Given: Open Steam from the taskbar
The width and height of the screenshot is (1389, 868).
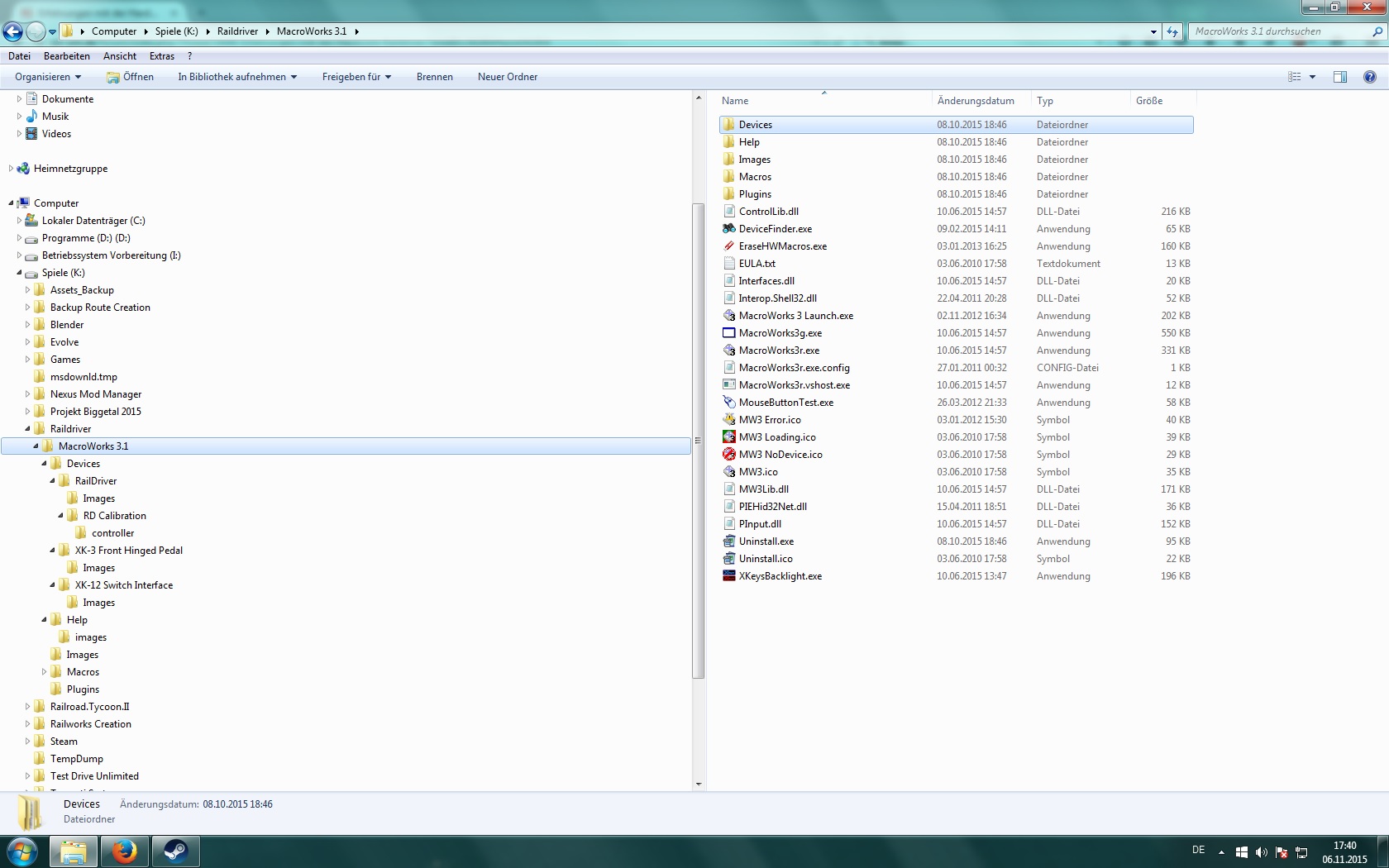Looking at the screenshot, I should point(175,851).
